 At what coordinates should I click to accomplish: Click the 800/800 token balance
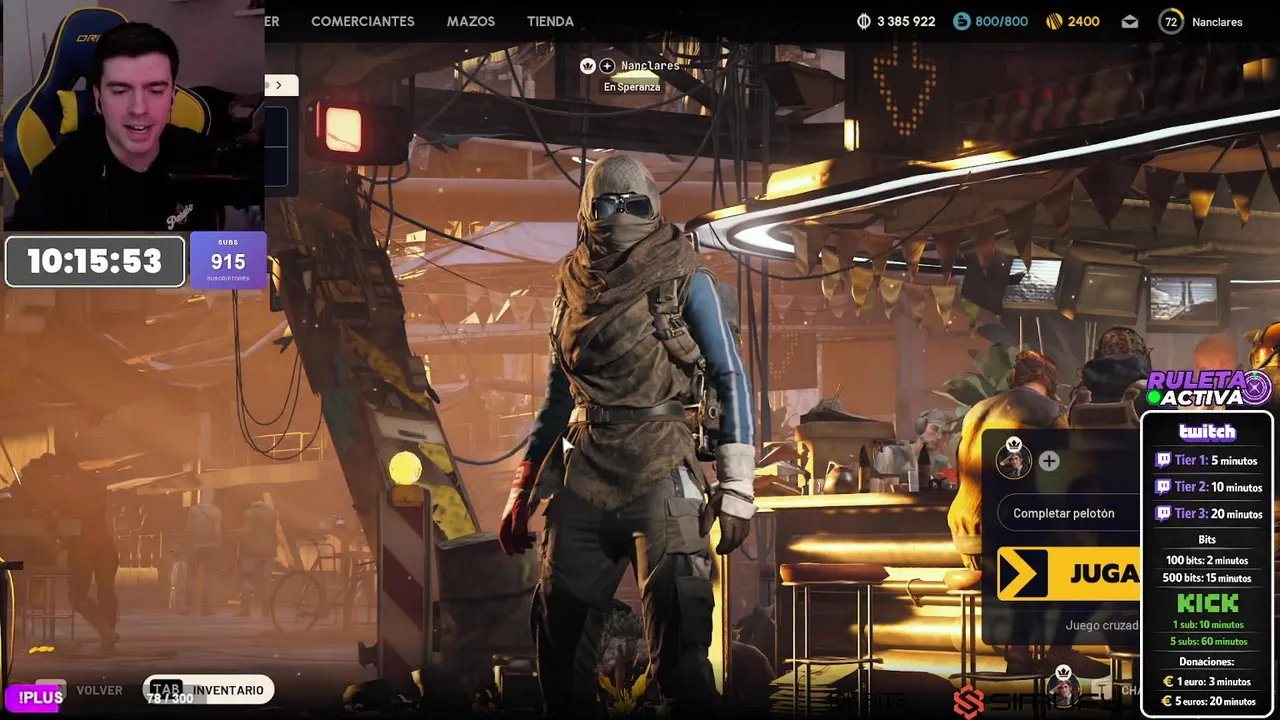click(1001, 21)
